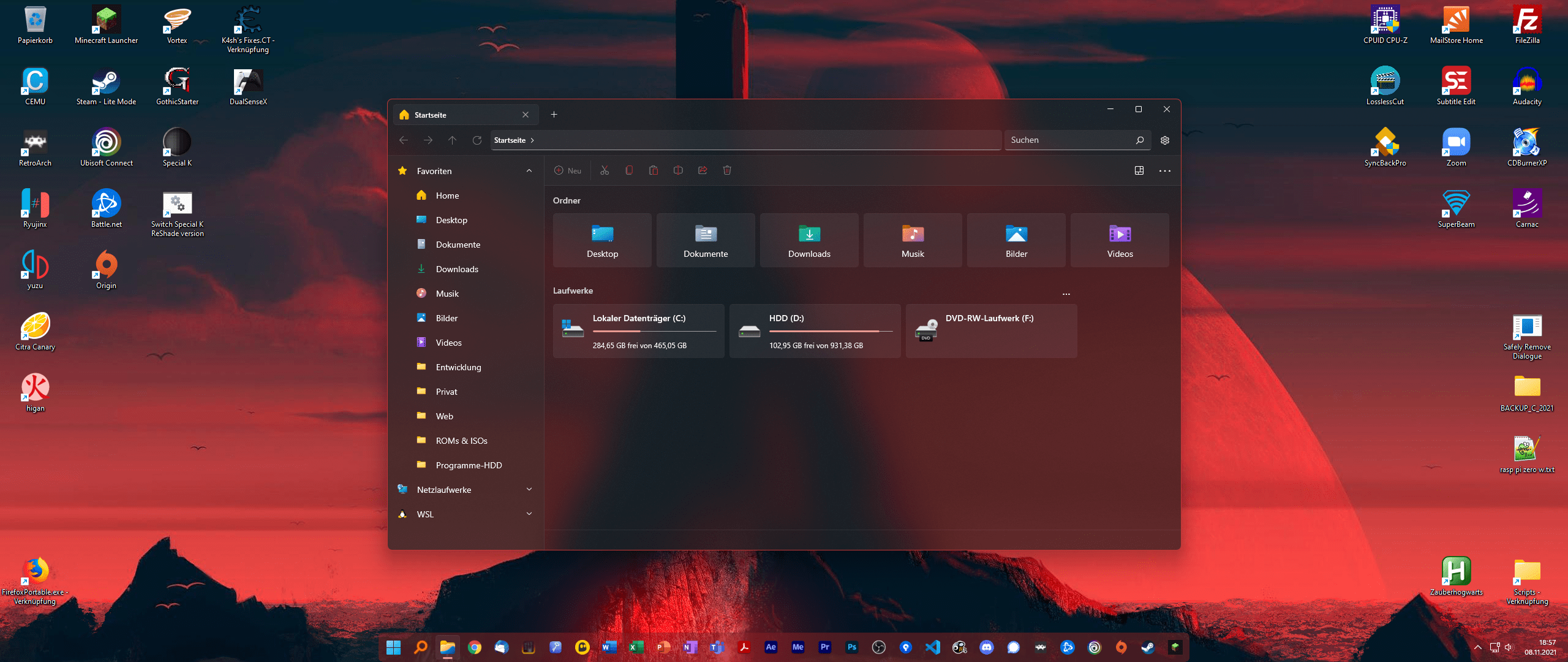
Task: Open the Downloads folder tile
Action: tap(809, 240)
